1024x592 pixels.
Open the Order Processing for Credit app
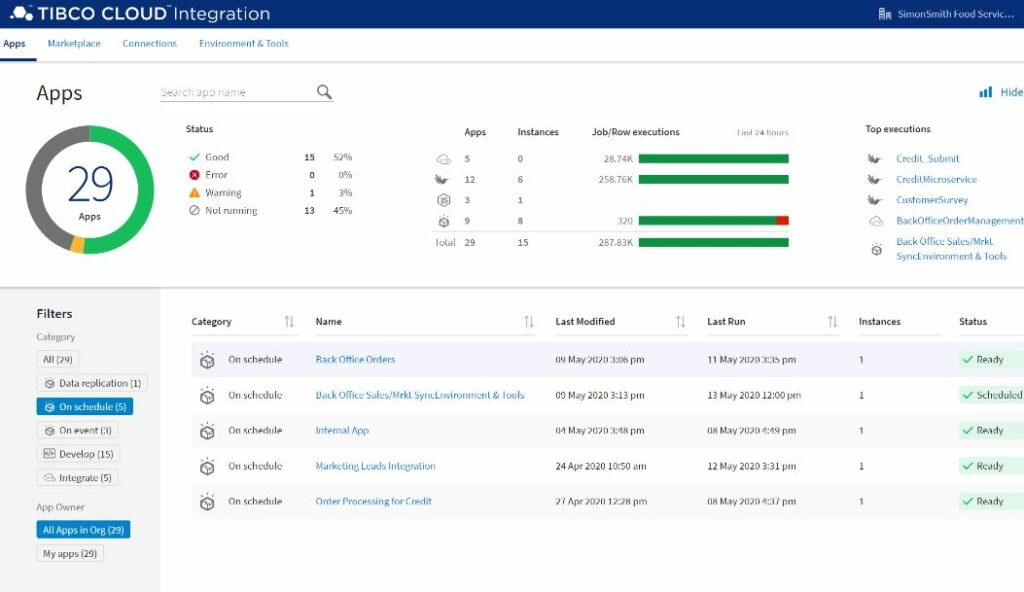[x=374, y=502]
